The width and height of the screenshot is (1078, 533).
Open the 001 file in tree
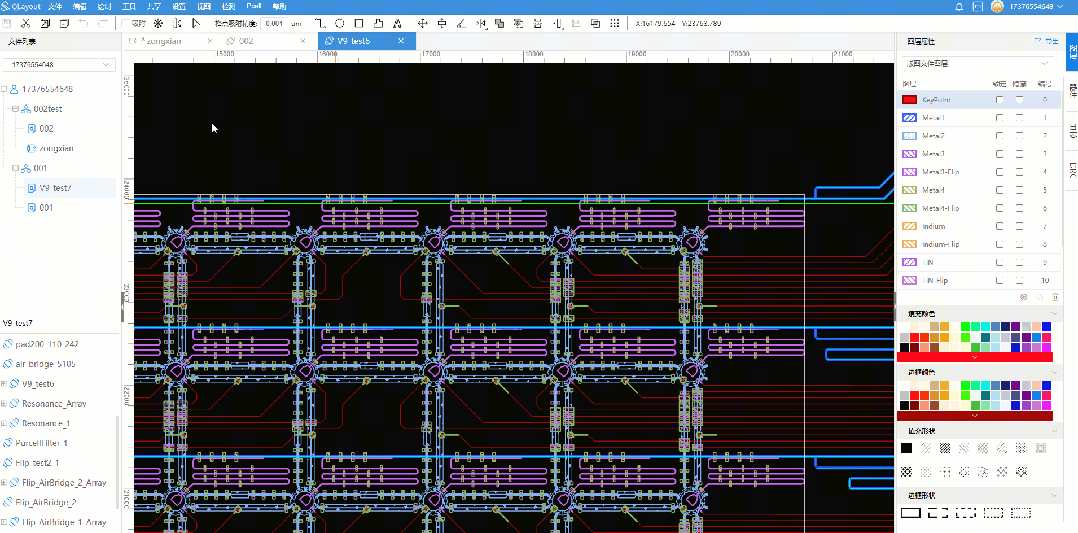[46, 207]
